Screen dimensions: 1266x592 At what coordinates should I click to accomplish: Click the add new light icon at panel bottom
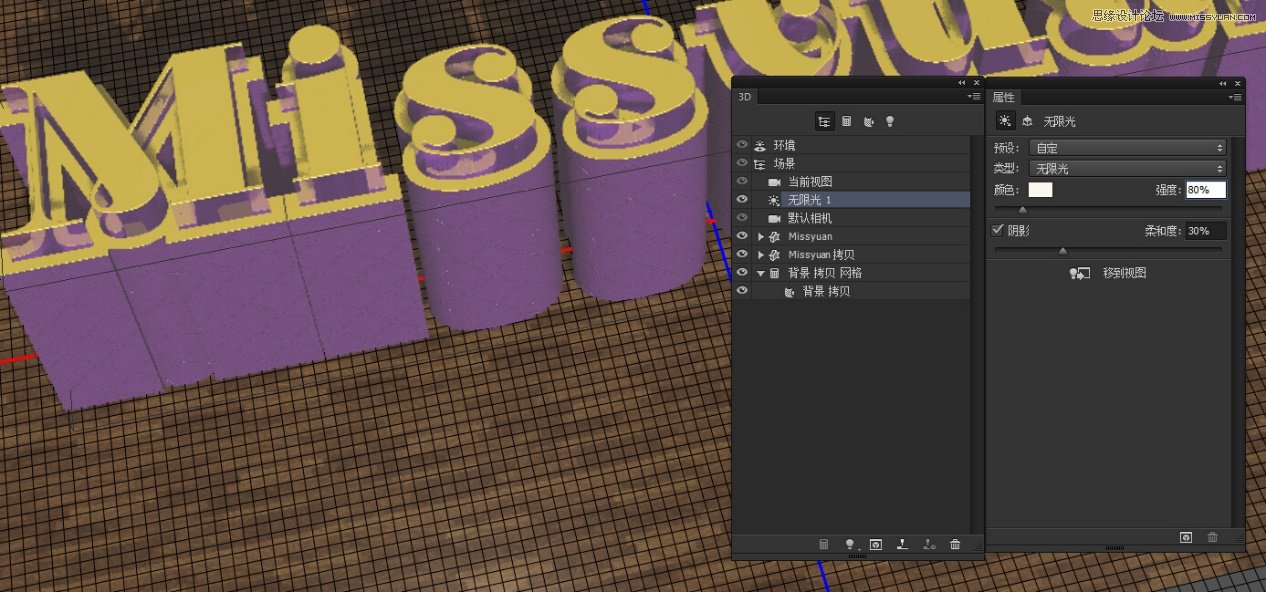click(851, 545)
